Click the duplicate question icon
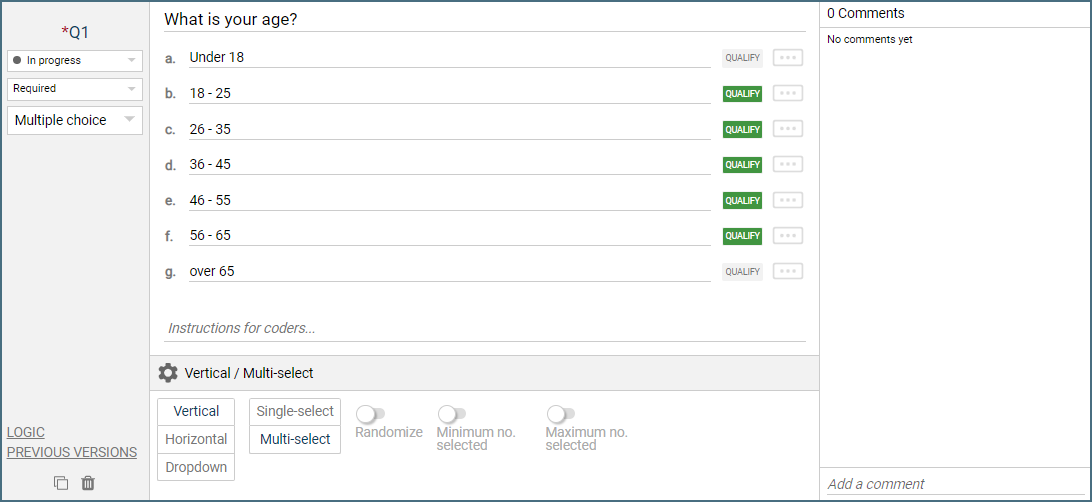This screenshot has height=502, width=1092. tap(61, 483)
